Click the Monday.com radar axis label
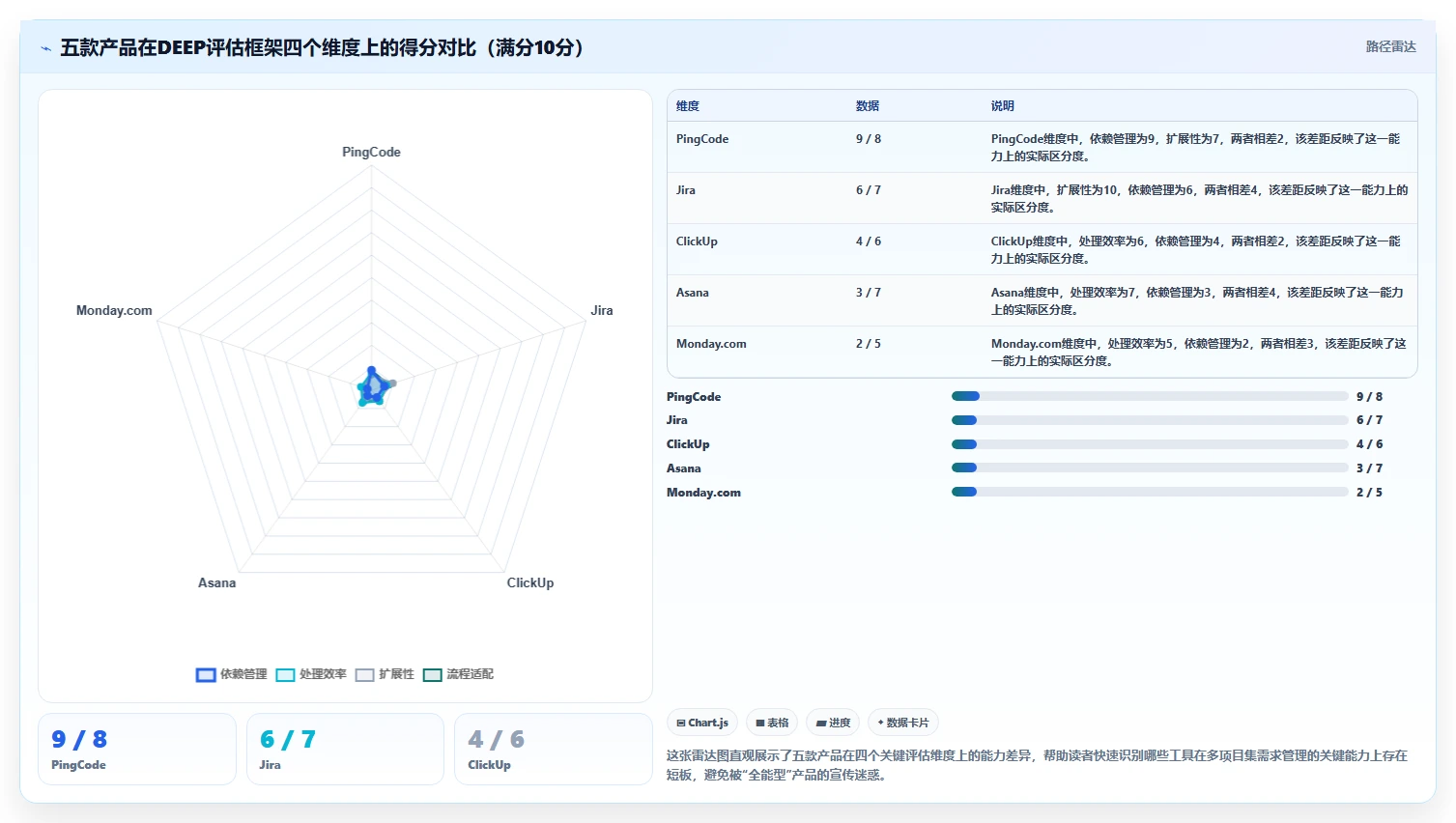This screenshot has height=823, width=1456. [x=114, y=311]
